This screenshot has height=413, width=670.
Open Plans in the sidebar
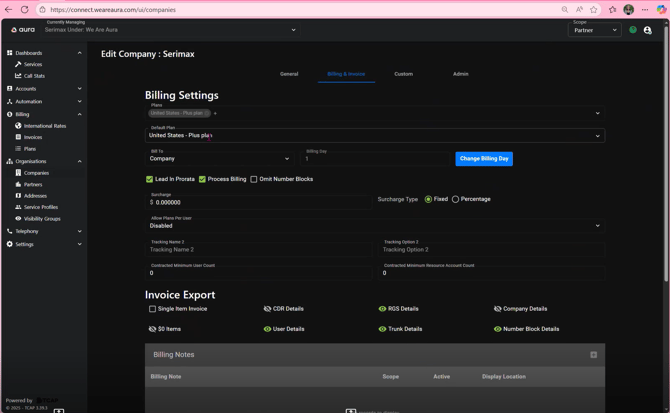click(x=30, y=149)
